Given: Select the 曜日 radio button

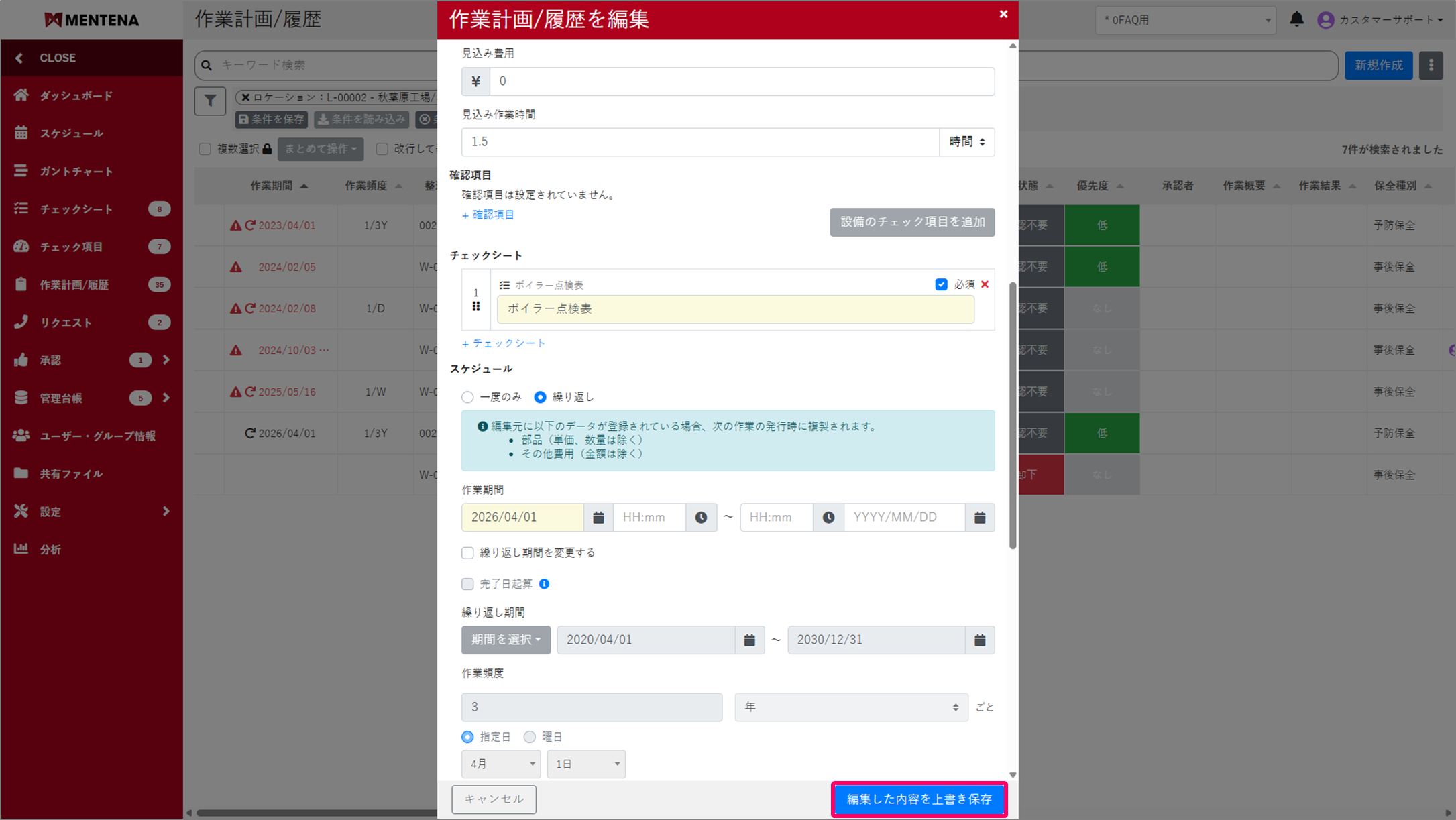Looking at the screenshot, I should (530, 737).
